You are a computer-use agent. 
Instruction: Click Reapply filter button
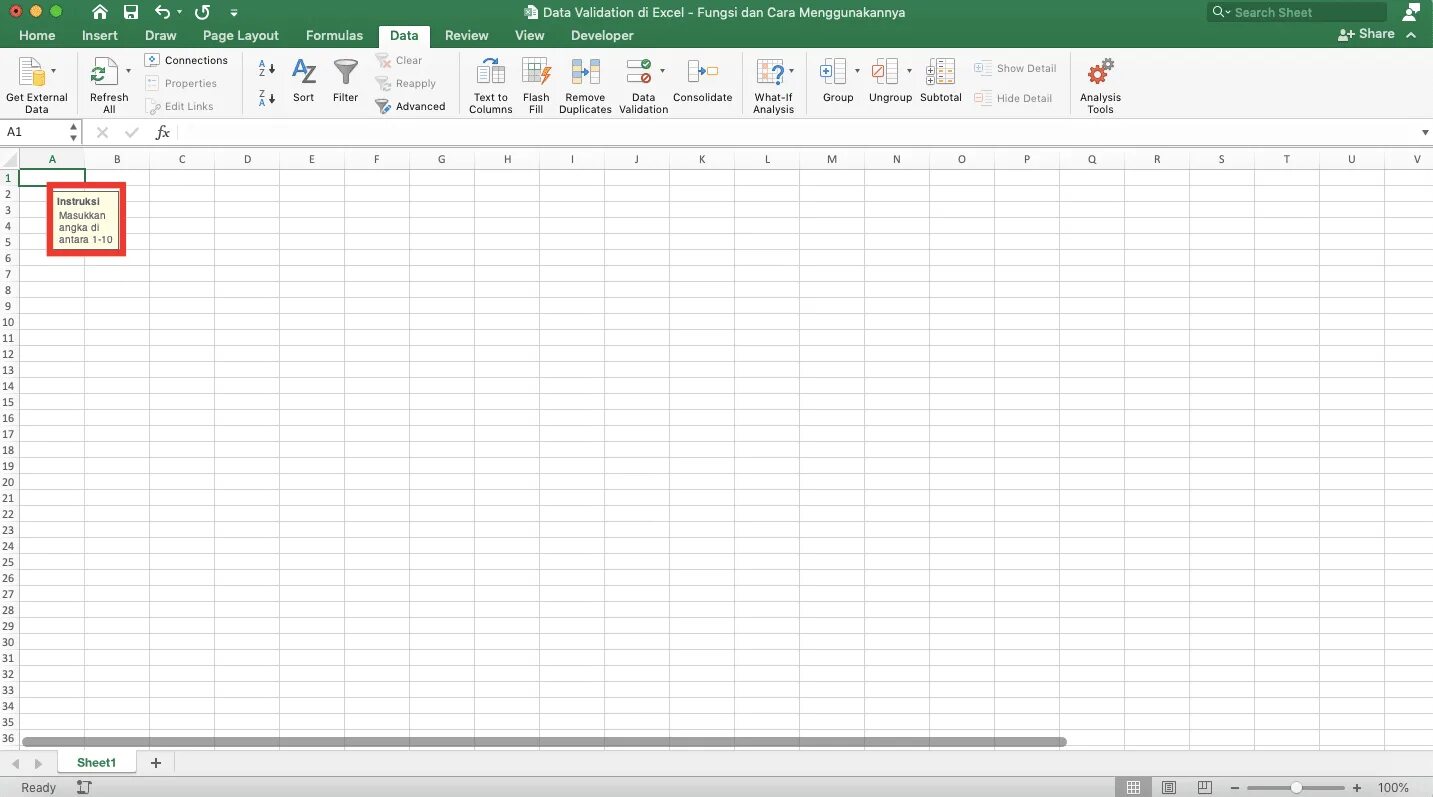tap(406, 83)
